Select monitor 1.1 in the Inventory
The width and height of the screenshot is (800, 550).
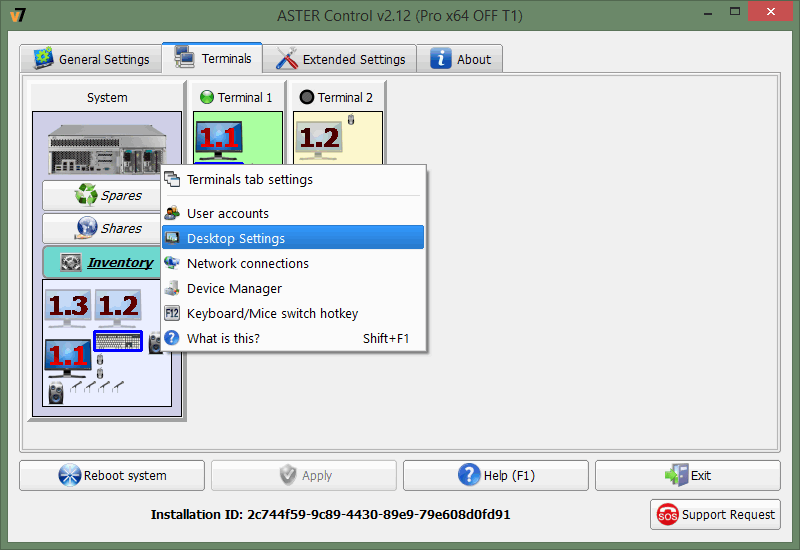(x=68, y=358)
